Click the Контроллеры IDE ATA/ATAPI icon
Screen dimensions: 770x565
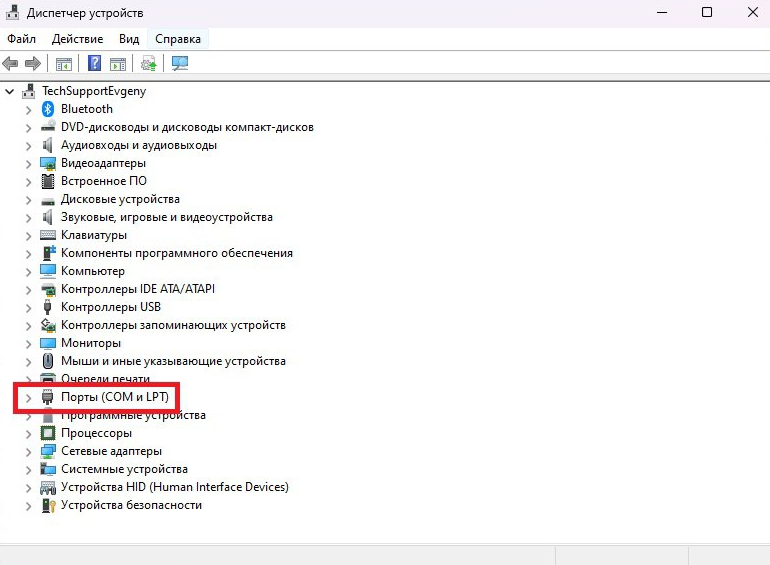48,290
